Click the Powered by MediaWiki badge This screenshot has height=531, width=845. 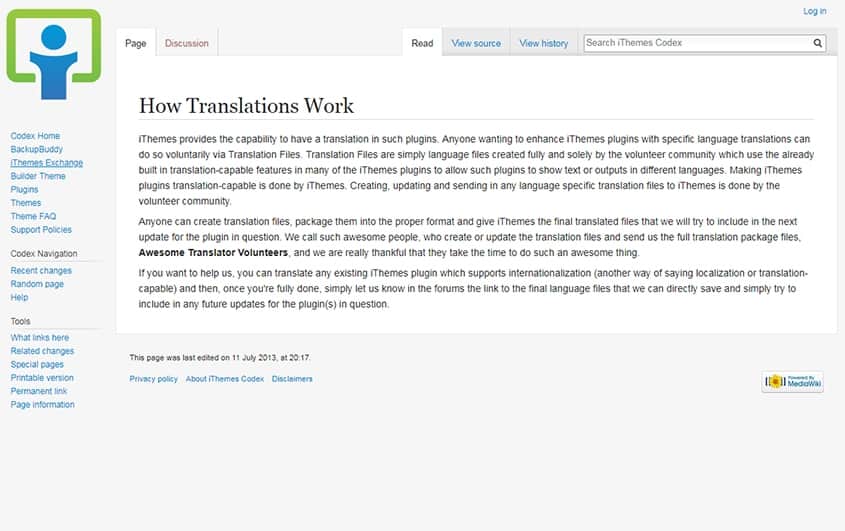[x=792, y=382]
